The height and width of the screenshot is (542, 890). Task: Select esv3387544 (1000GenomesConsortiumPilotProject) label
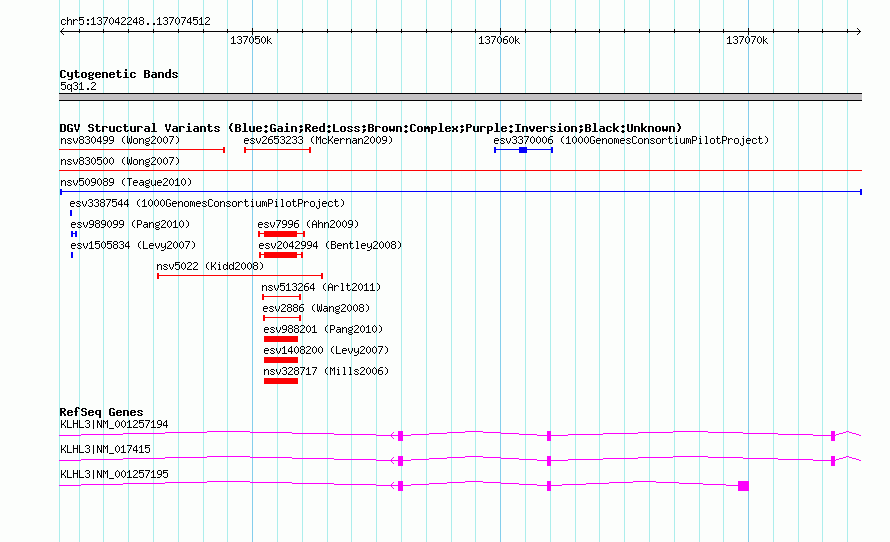pos(207,203)
